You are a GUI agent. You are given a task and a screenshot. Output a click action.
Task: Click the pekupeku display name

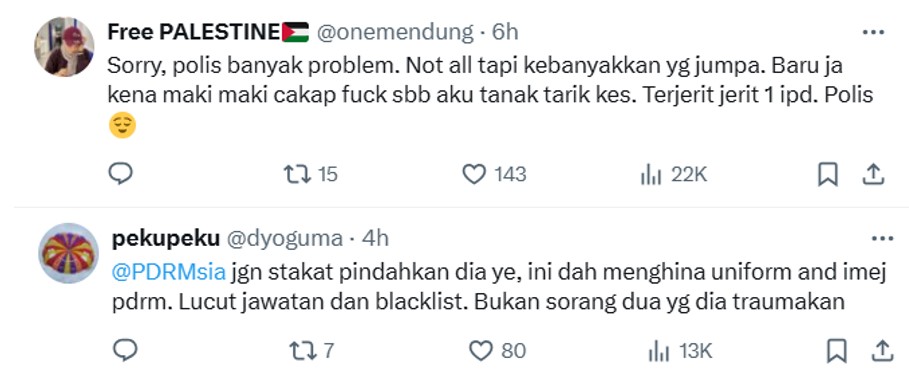pos(165,239)
